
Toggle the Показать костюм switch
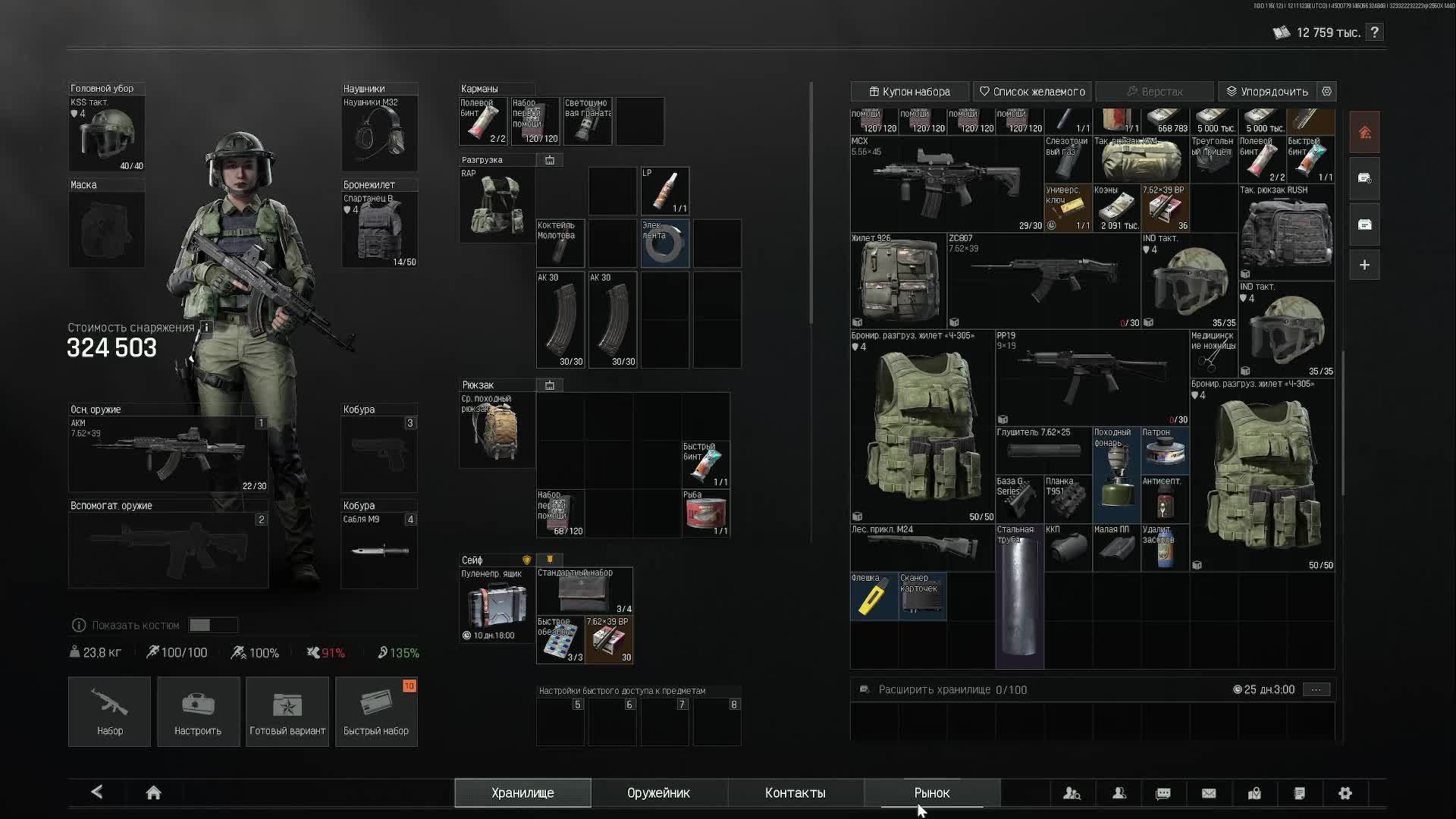pos(212,625)
